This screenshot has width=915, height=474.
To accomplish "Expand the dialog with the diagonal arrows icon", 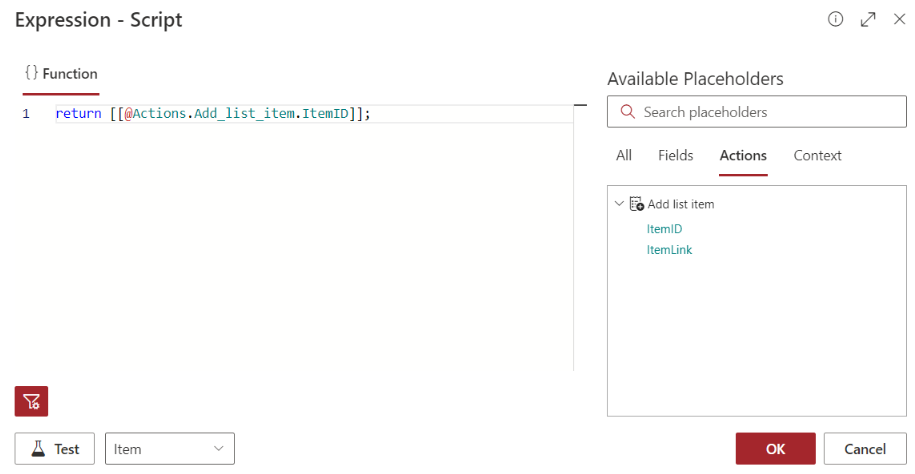I will pos(868,19).
